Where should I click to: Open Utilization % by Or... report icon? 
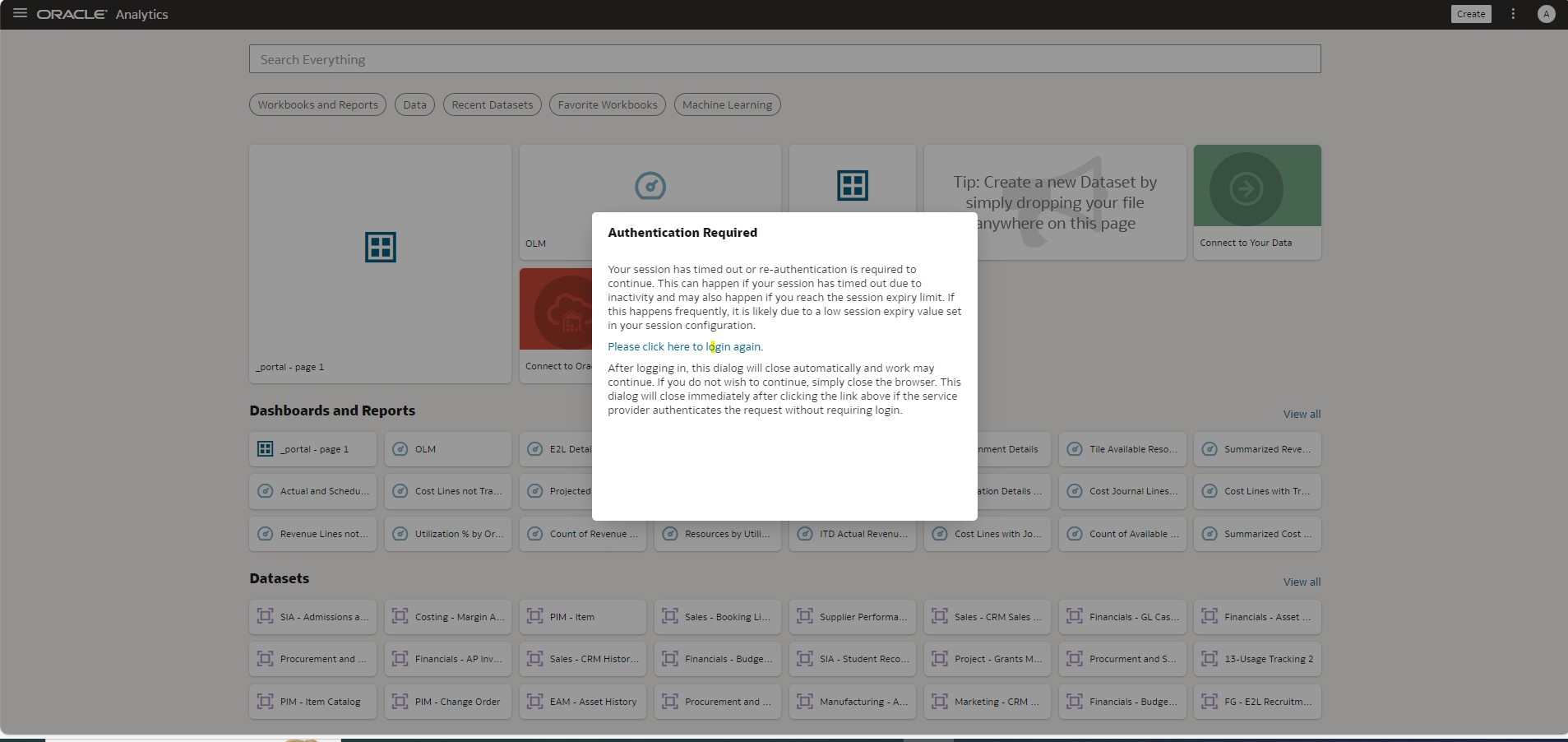click(400, 534)
